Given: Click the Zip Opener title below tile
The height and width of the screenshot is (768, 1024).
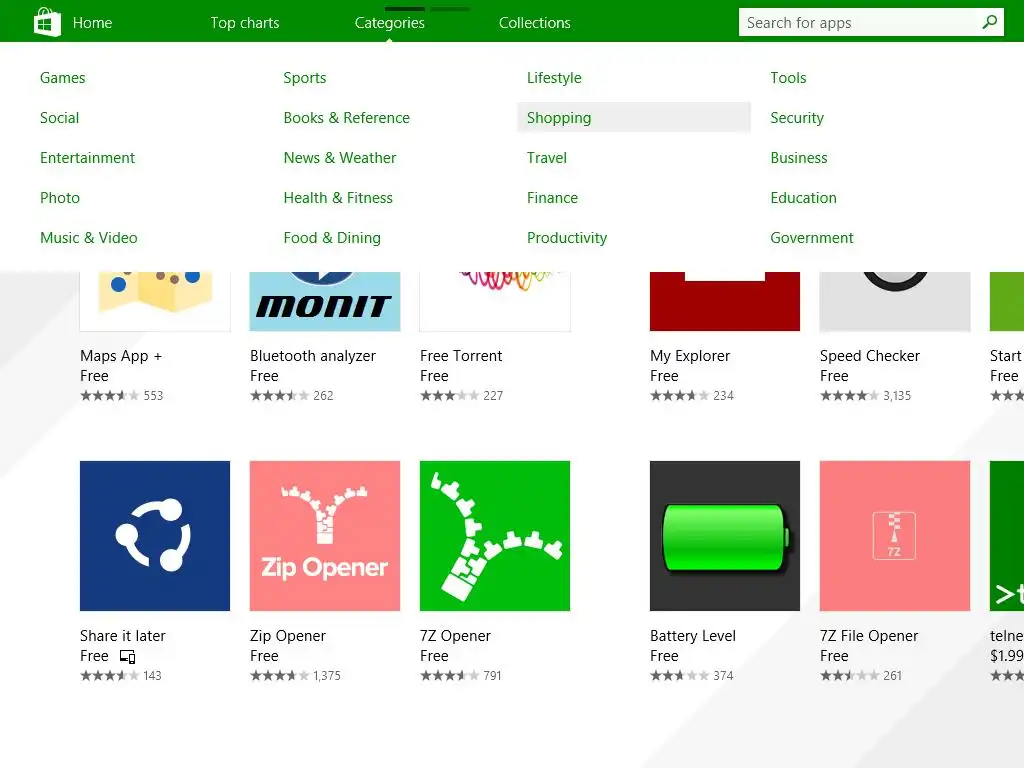Looking at the screenshot, I should click(x=287, y=636).
